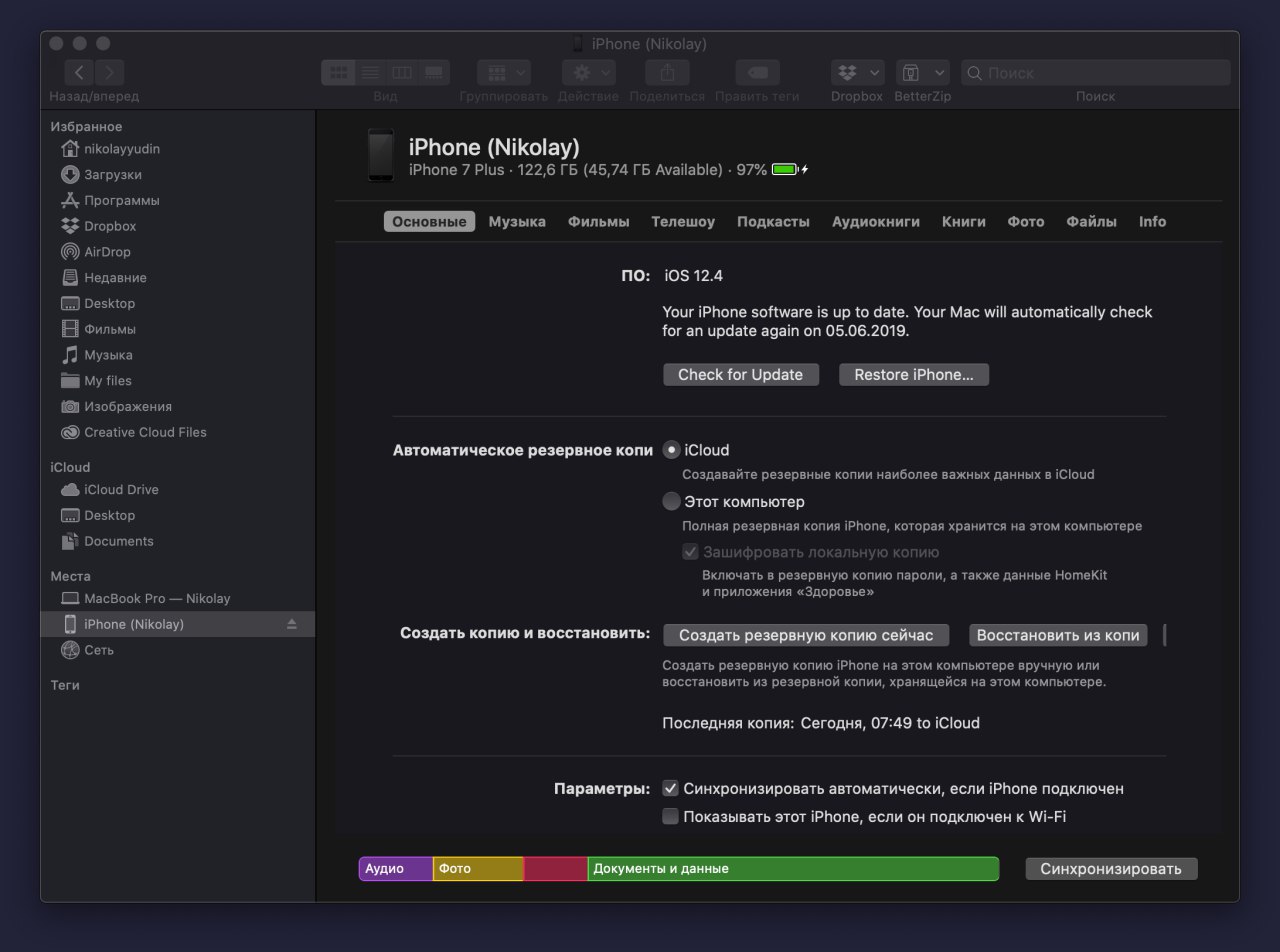
Task: Select iCloud backup radio button
Action: [x=671, y=450]
